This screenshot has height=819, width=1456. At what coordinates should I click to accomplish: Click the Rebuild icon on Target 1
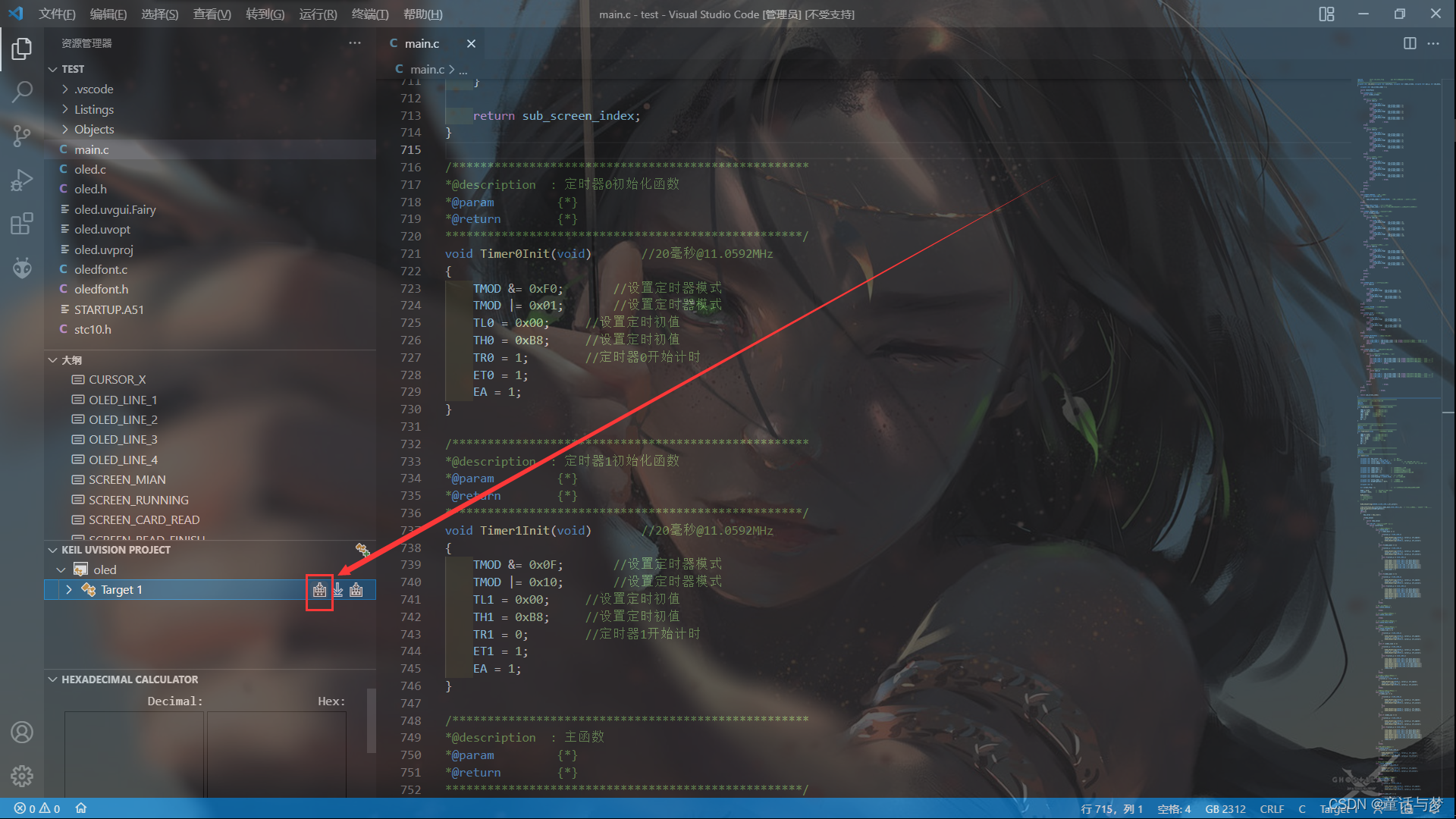pos(356,590)
